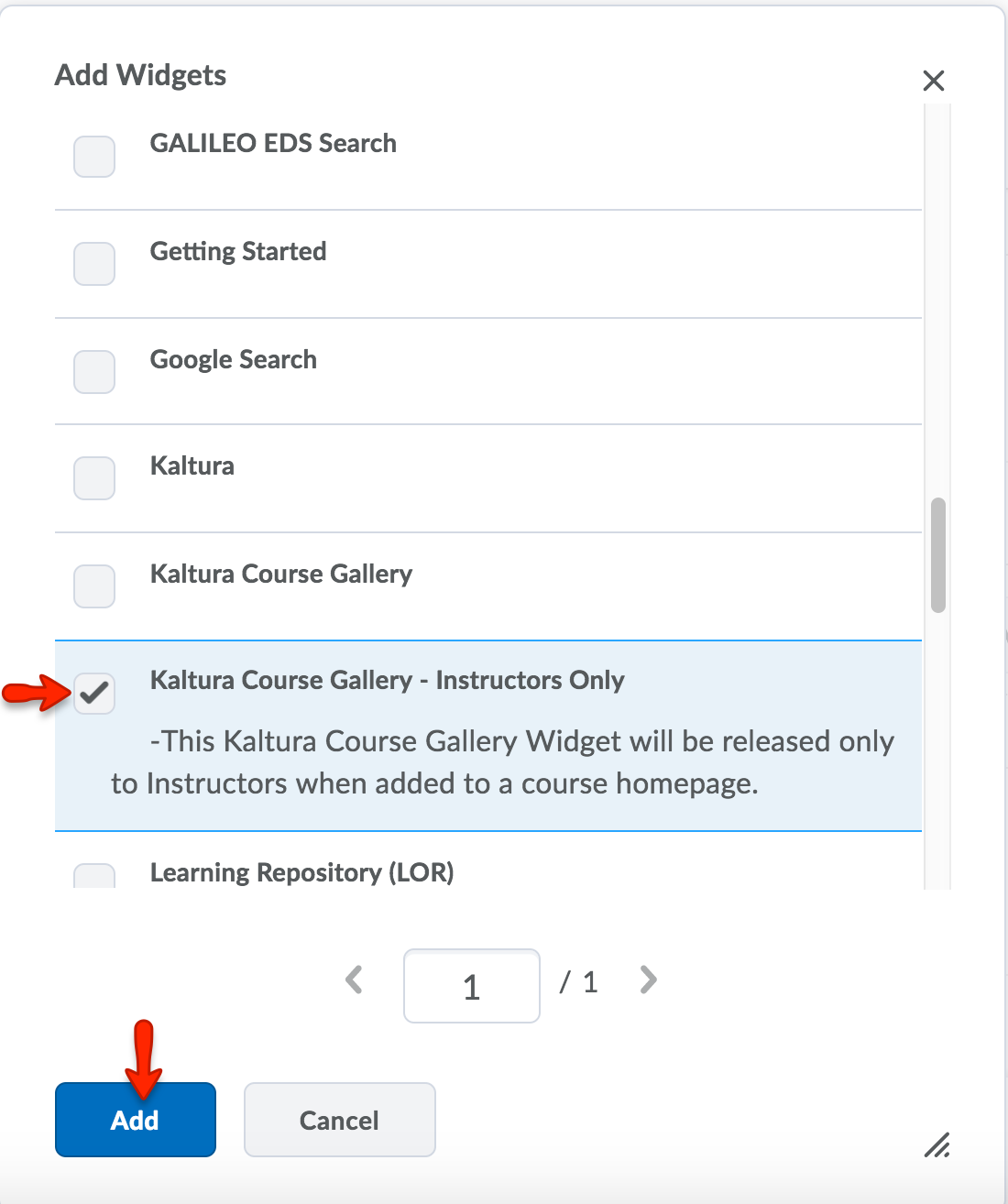Uncheck Kaltura Course Gallery - Instructors Only

coord(94,693)
